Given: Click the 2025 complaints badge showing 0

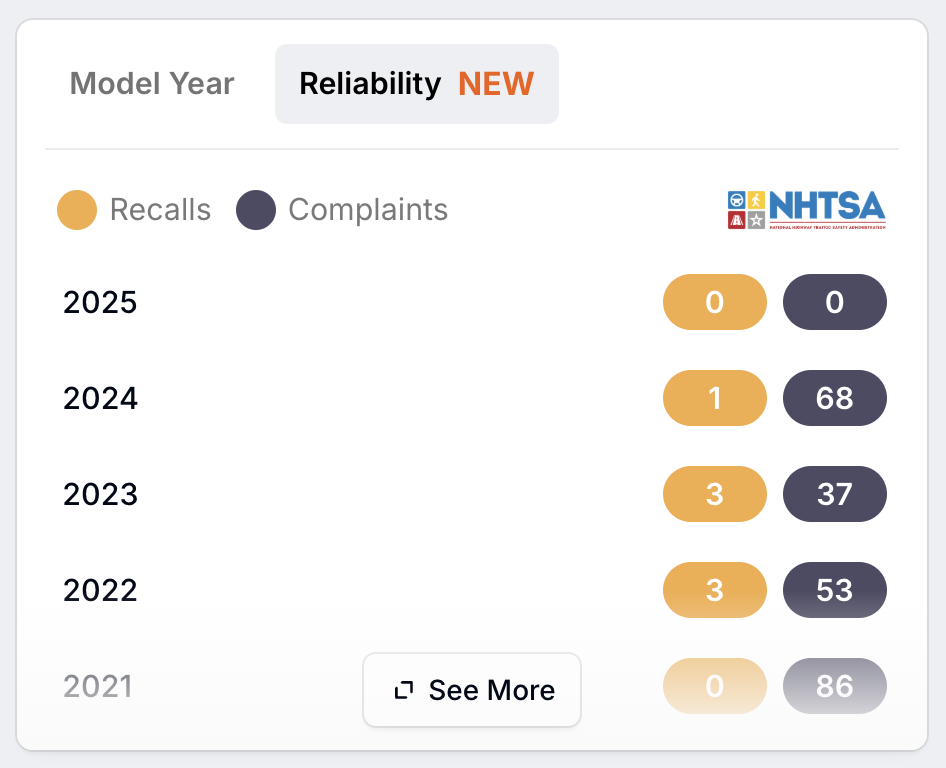Looking at the screenshot, I should [835, 302].
